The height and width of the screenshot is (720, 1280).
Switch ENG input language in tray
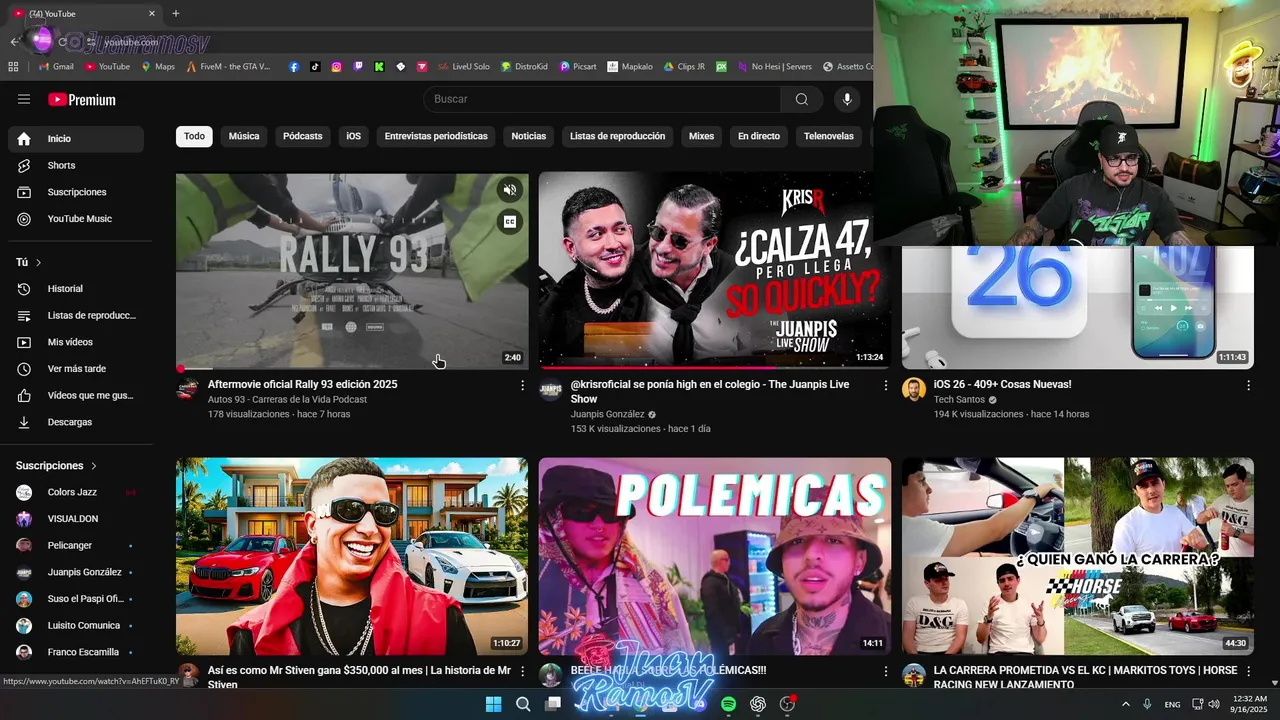[x=1172, y=704]
